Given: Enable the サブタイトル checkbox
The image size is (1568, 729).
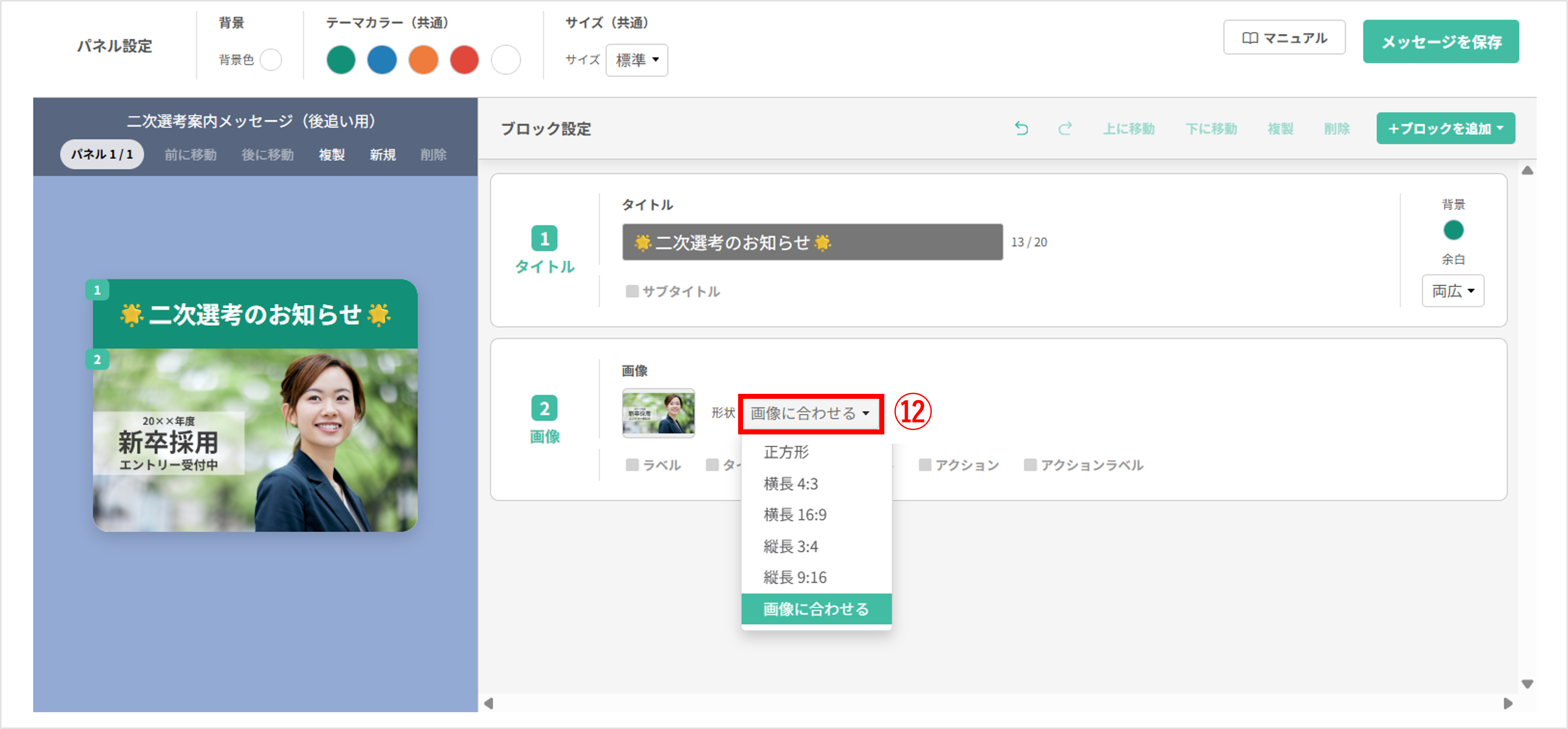Looking at the screenshot, I should tap(632, 292).
